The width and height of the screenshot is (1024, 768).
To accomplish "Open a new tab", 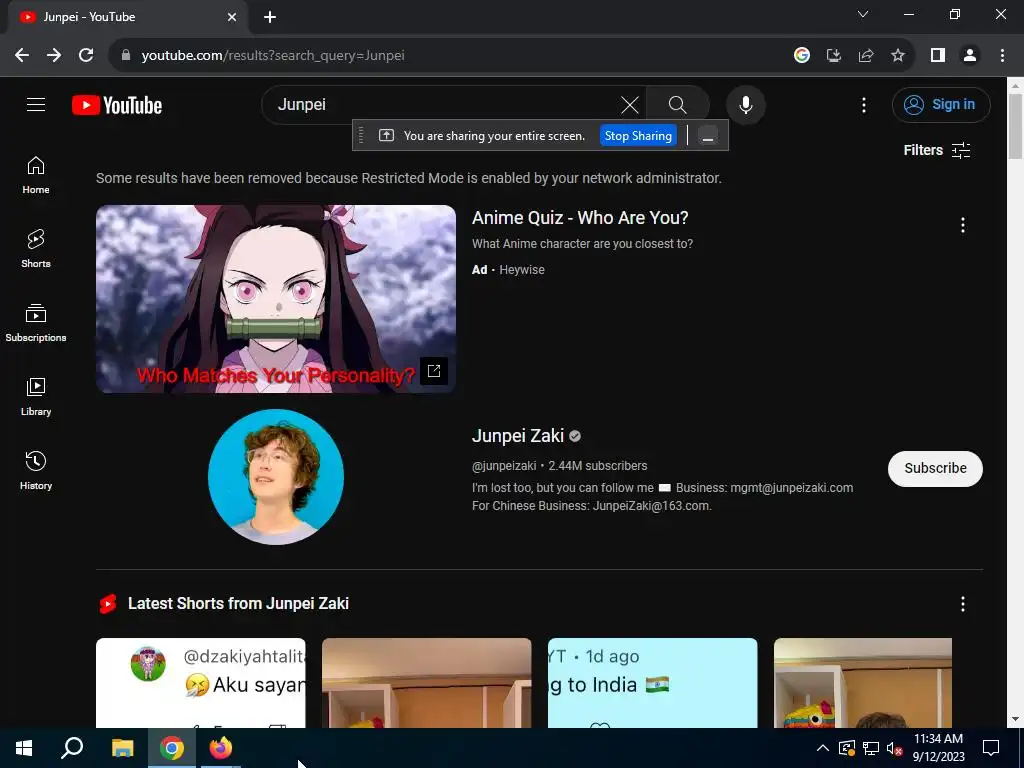I will click(x=270, y=17).
